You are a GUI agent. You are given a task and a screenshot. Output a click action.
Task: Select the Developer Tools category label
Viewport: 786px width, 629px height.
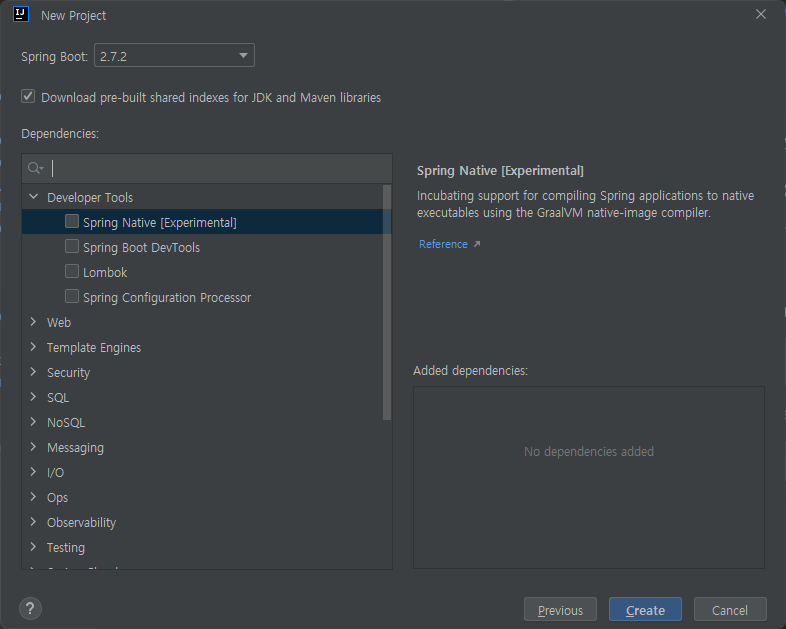tap(90, 197)
